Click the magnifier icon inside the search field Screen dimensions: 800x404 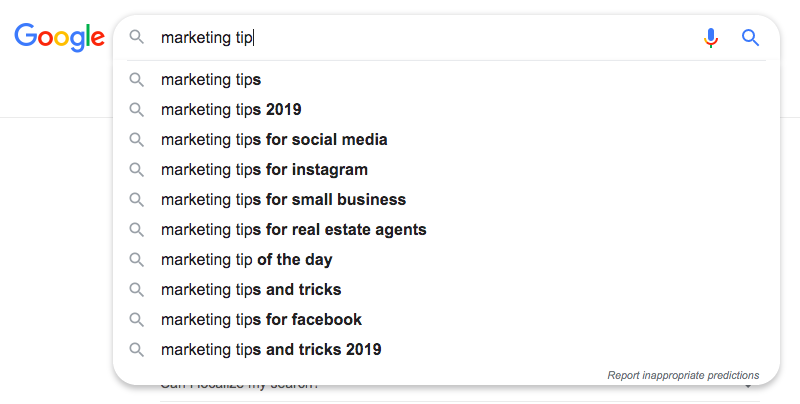click(x=138, y=38)
